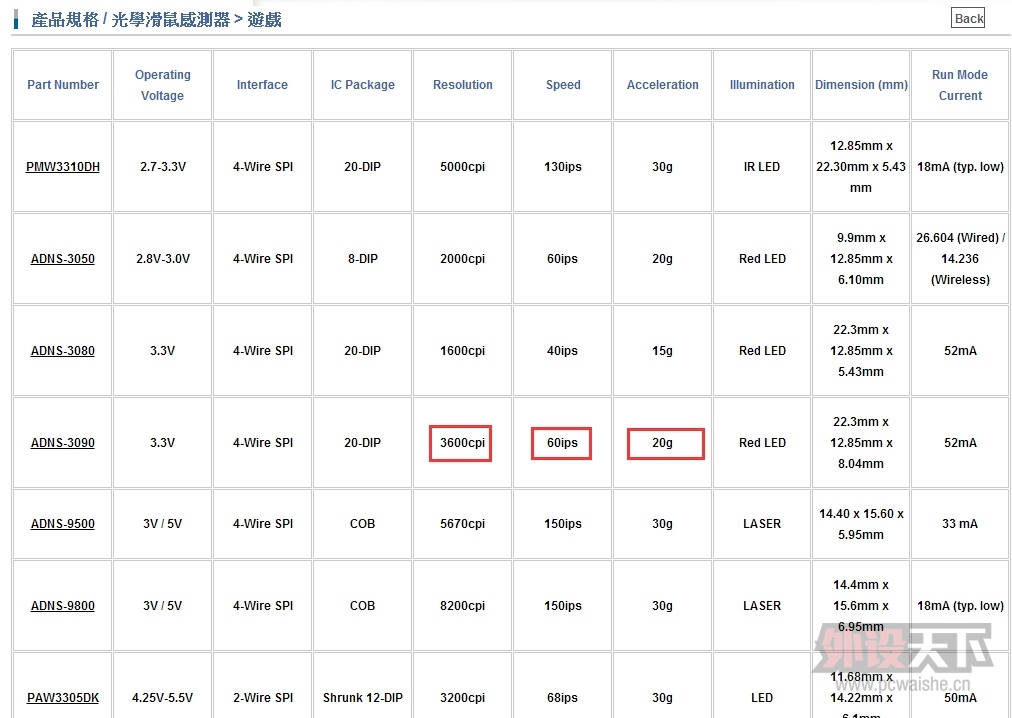Viewport: 1012px width, 718px height.
Task: Open the PMW3310DH part link
Action: [63, 167]
